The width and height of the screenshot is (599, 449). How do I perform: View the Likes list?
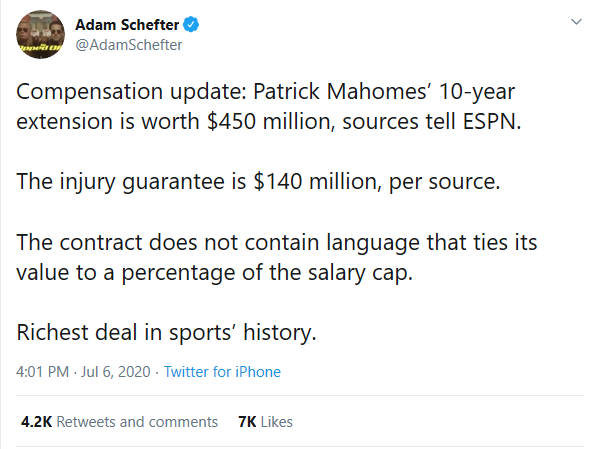pos(266,422)
